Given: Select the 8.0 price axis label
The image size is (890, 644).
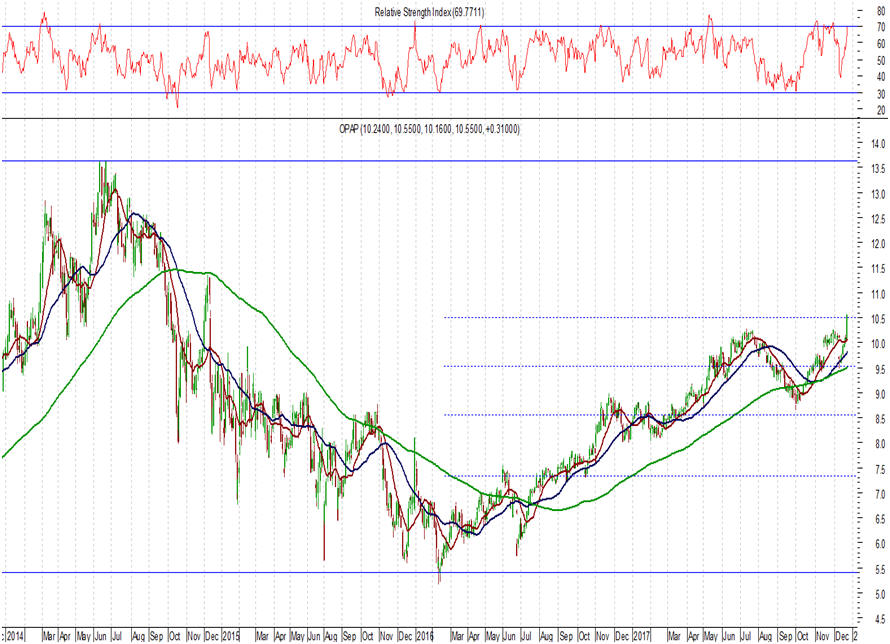Looking at the screenshot, I should pos(879,444).
